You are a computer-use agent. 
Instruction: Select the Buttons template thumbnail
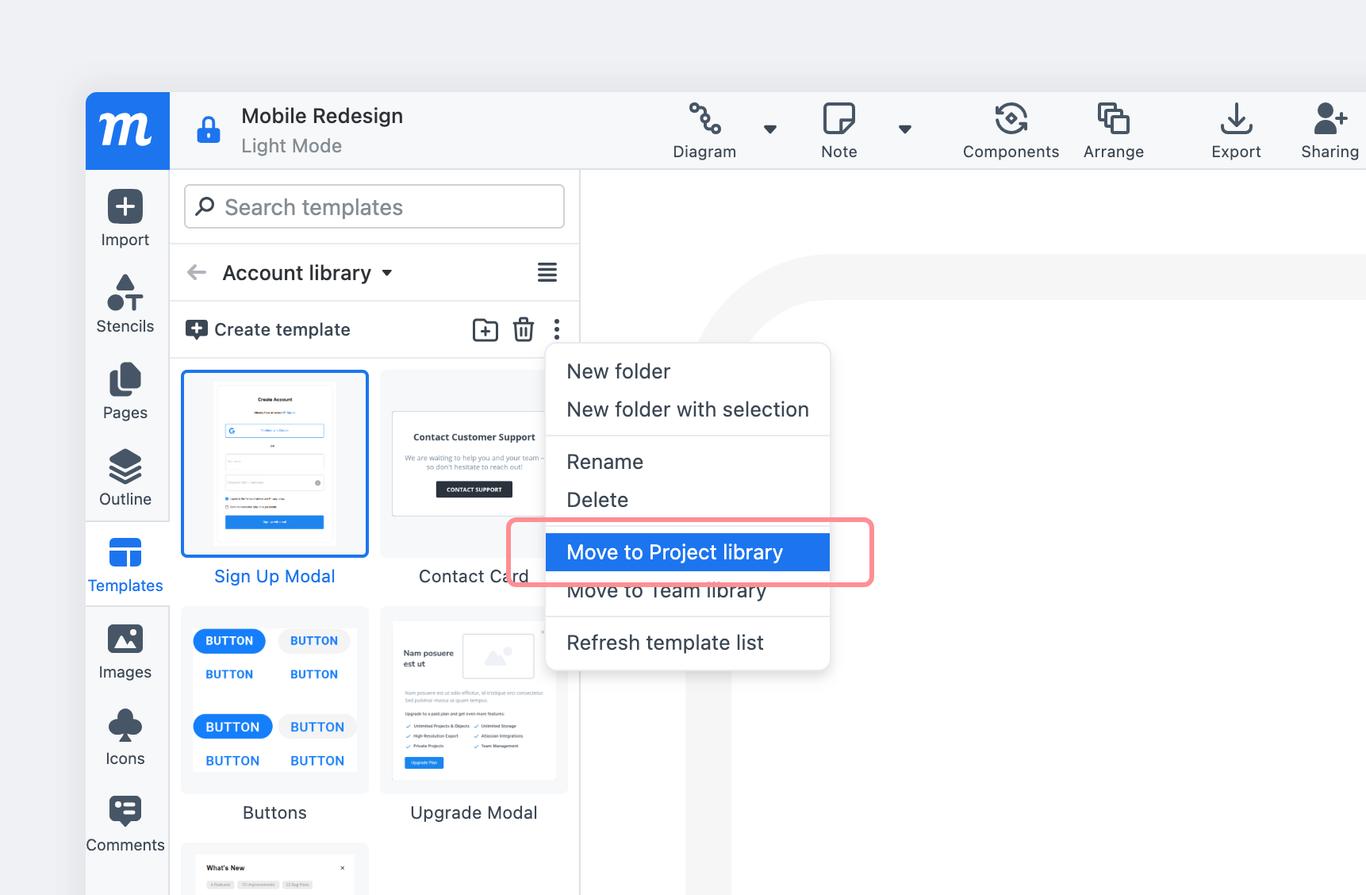click(x=275, y=700)
